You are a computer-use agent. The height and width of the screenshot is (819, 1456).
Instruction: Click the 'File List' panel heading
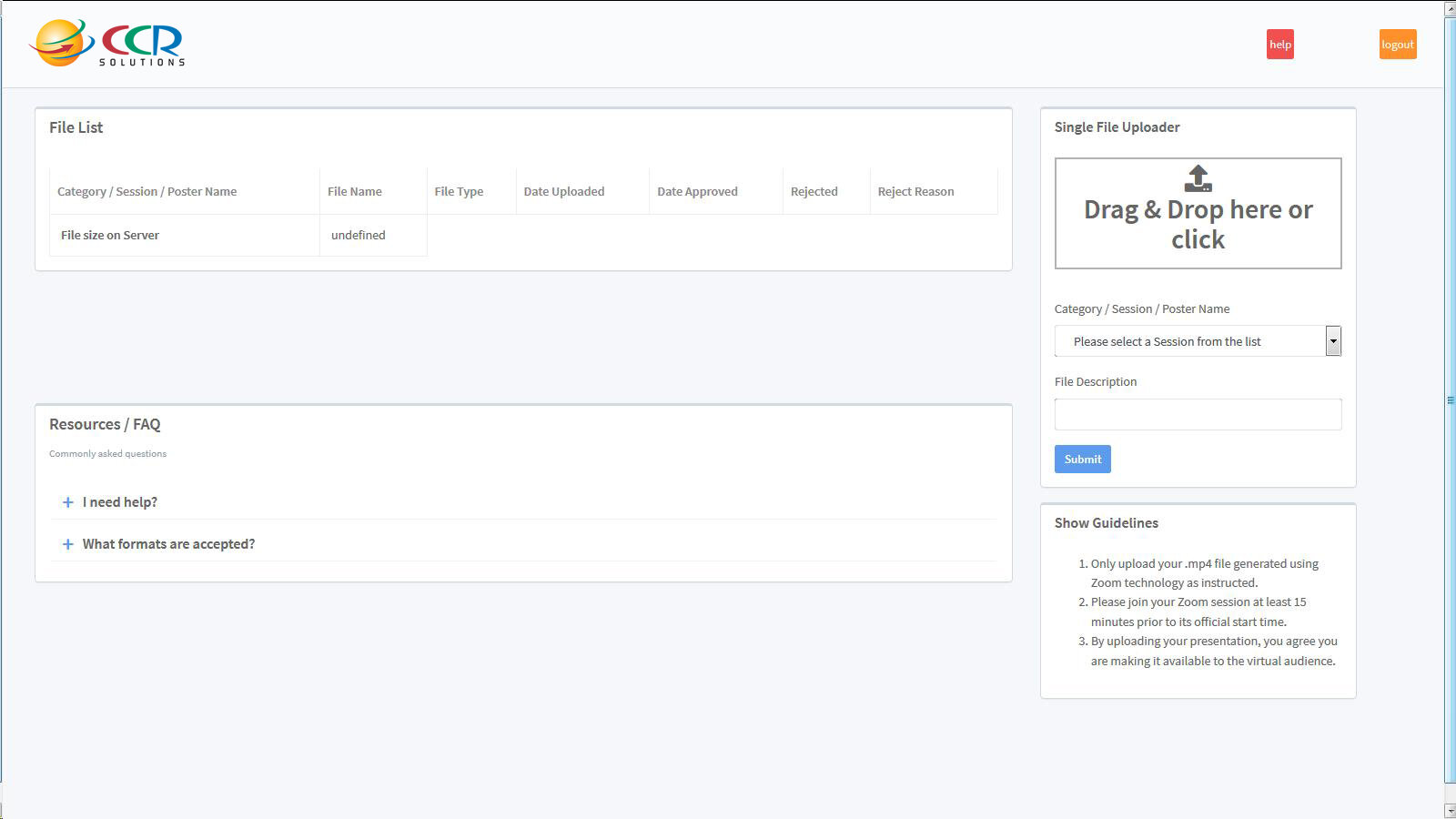76,127
